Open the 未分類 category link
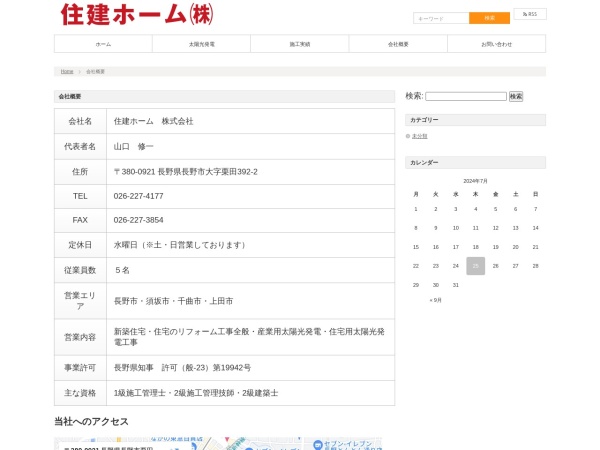 pyautogui.click(x=419, y=136)
